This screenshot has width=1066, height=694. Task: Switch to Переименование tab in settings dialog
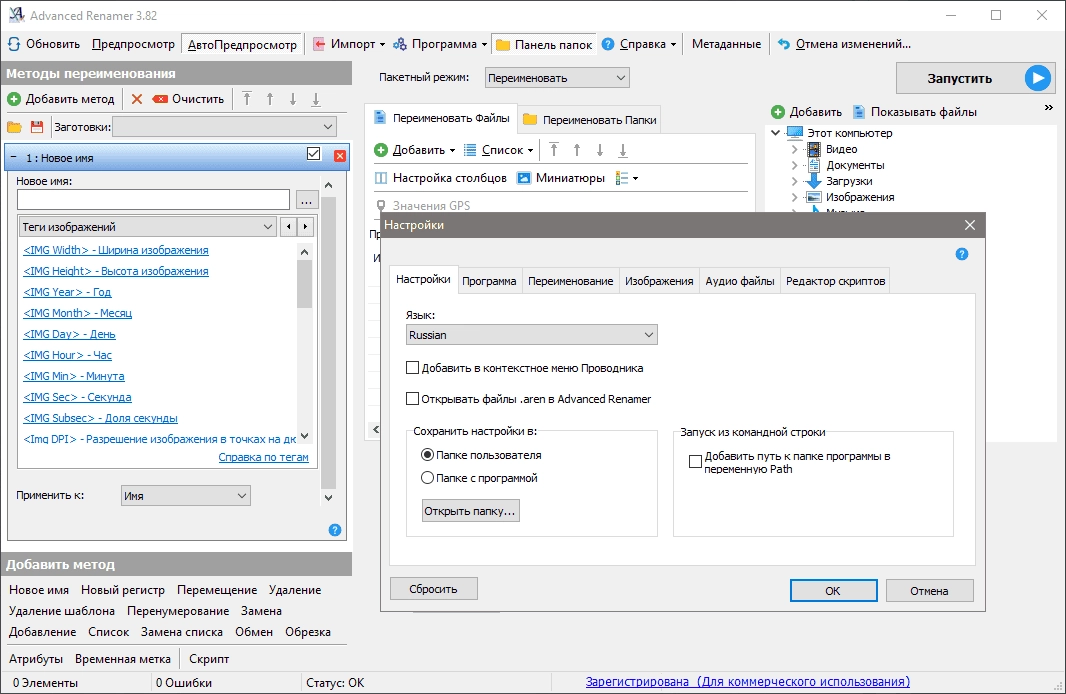pyautogui.click(x=570, y=281)
